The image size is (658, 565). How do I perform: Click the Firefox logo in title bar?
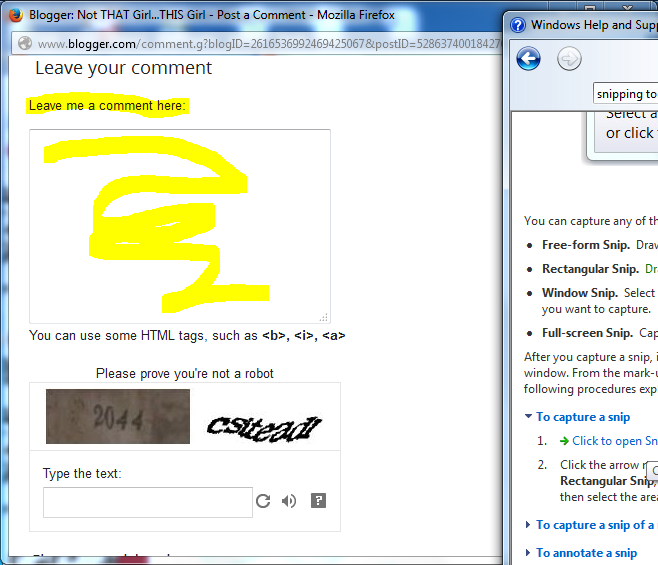tap(15, 15)
